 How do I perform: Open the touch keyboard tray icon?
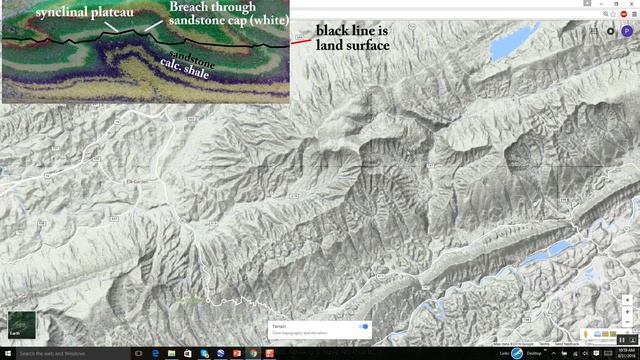click(x=608, y=353)
